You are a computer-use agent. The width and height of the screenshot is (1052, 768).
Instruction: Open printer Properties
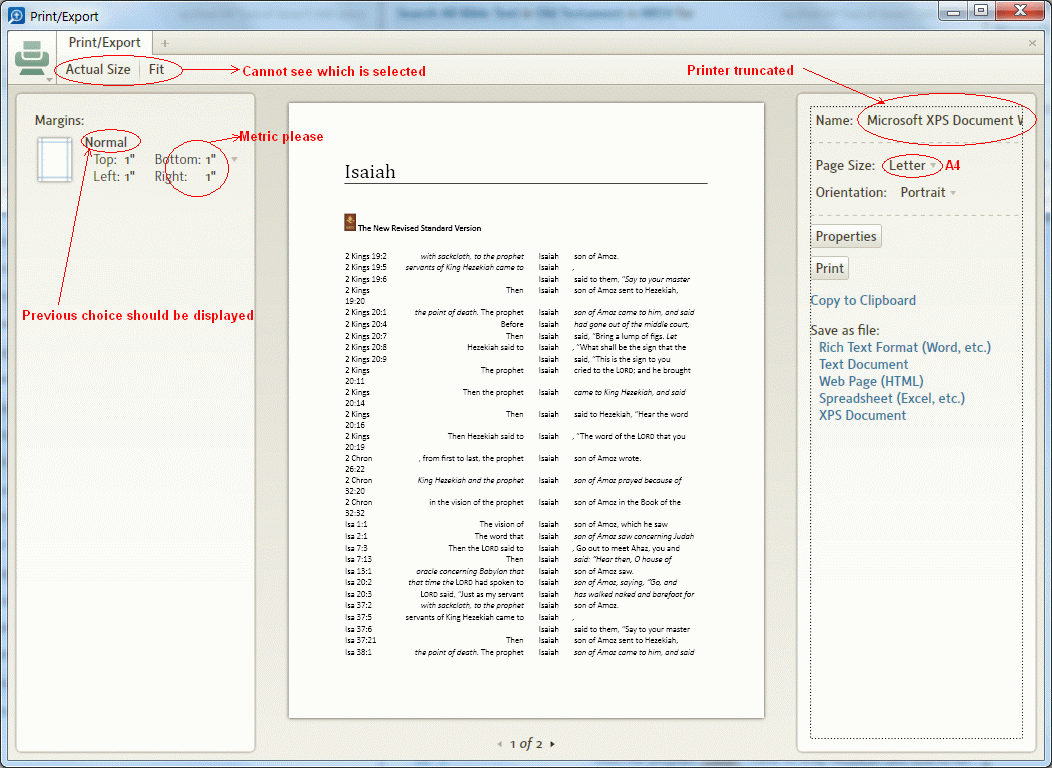846,236
